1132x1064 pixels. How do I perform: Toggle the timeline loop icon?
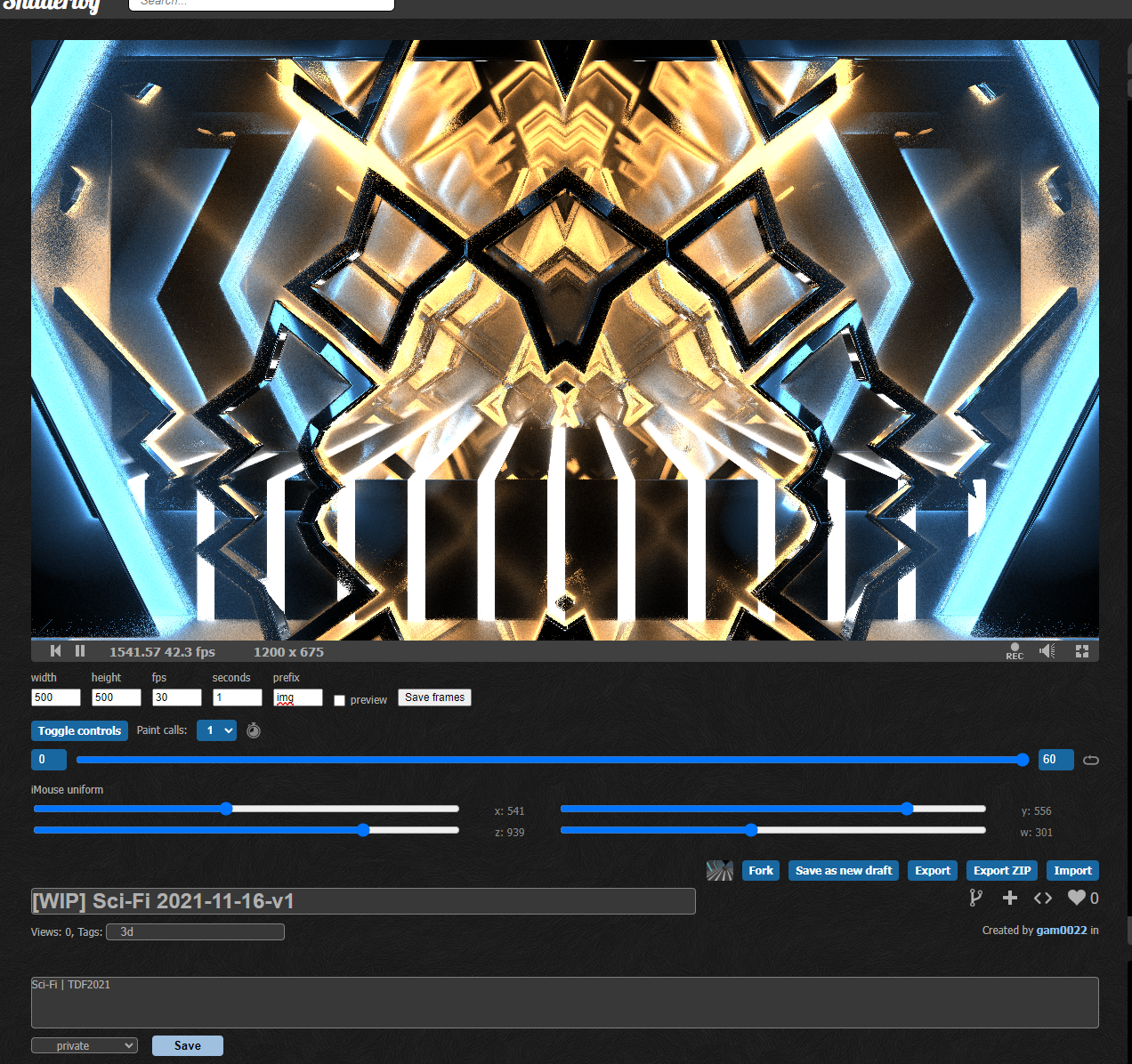tap(1091, 760)
